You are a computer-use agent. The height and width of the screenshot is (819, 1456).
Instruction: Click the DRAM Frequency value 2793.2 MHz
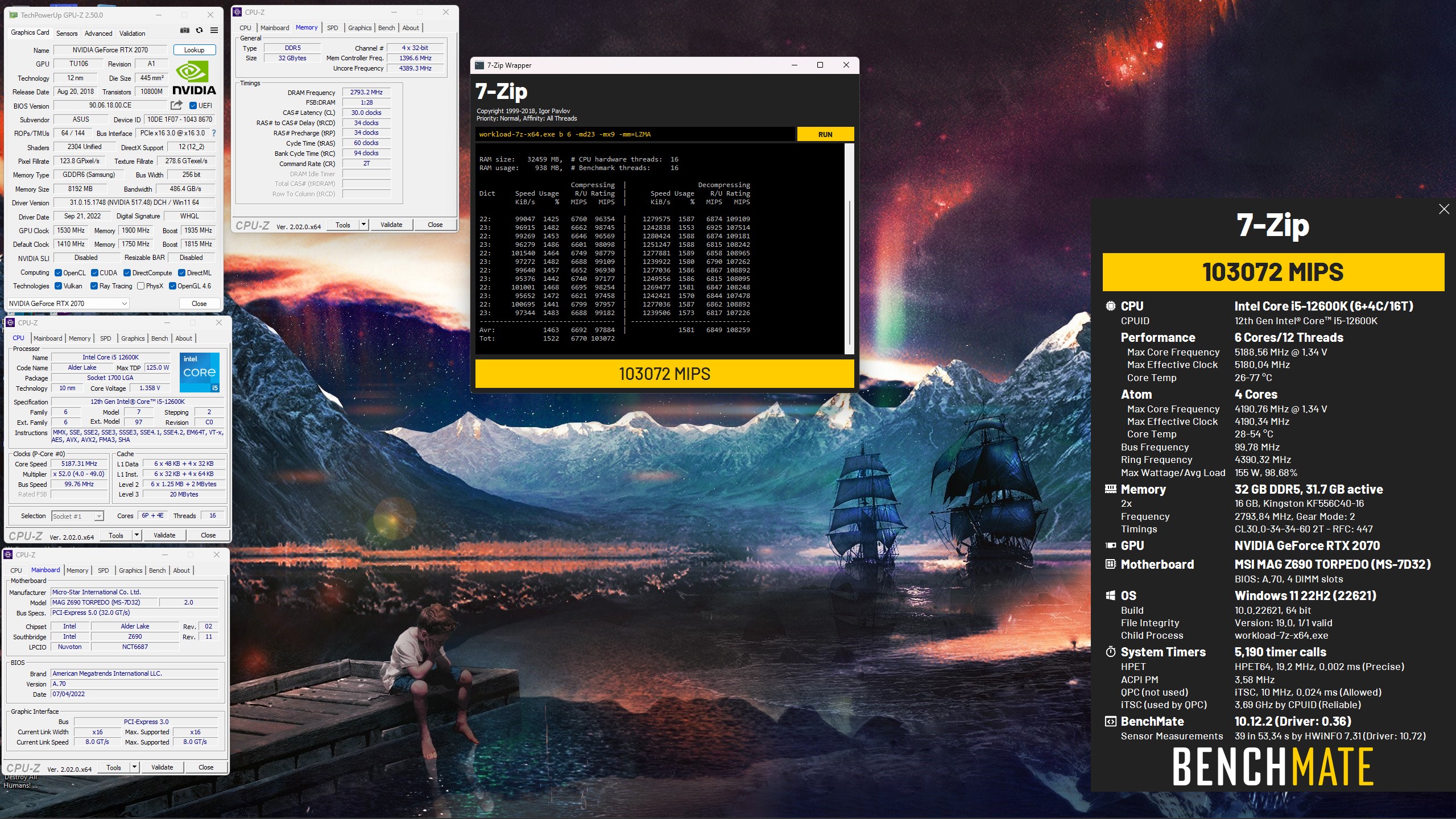click(x=366, y=92)
